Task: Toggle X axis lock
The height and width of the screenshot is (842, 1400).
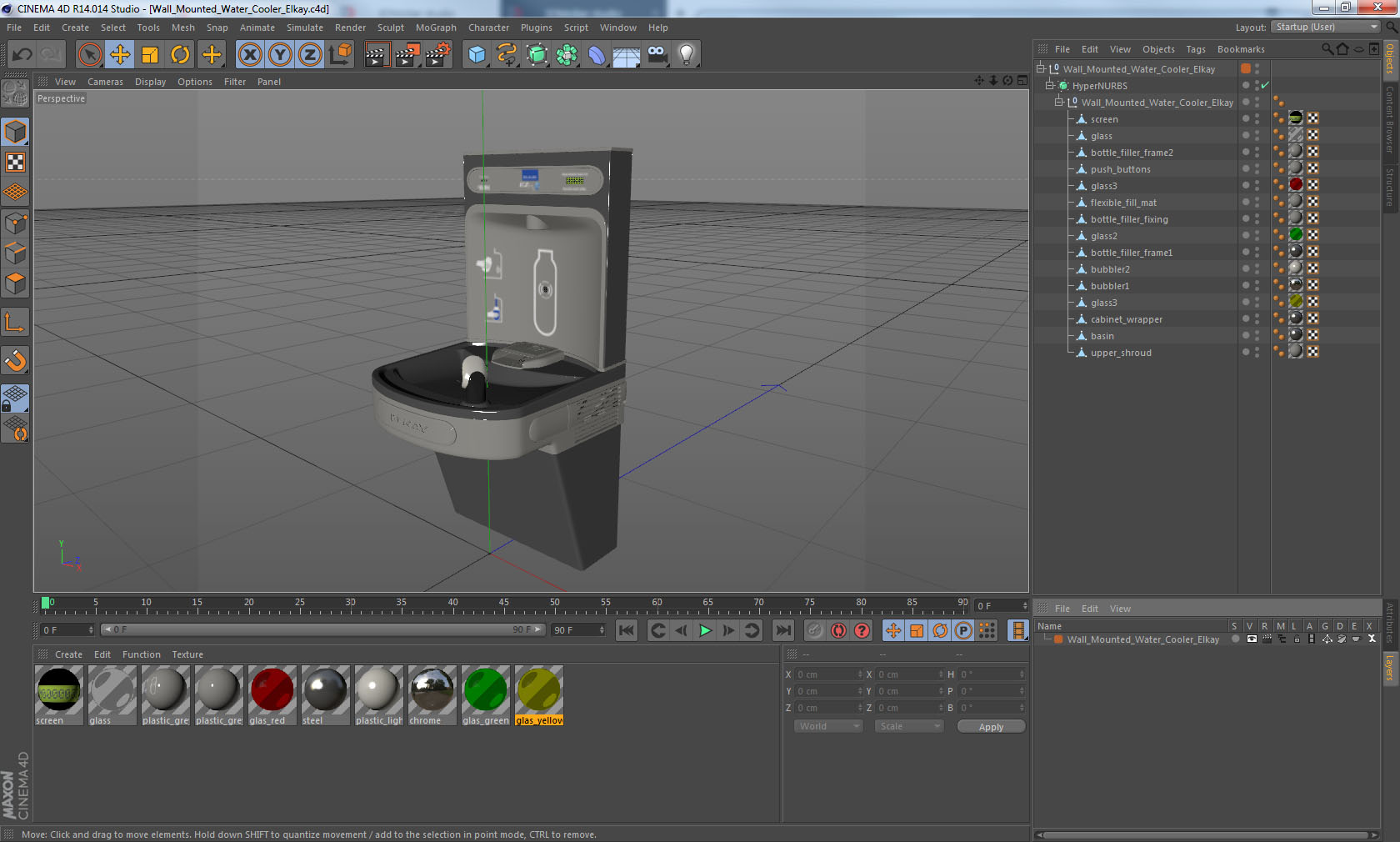Action: pos(249,55)
